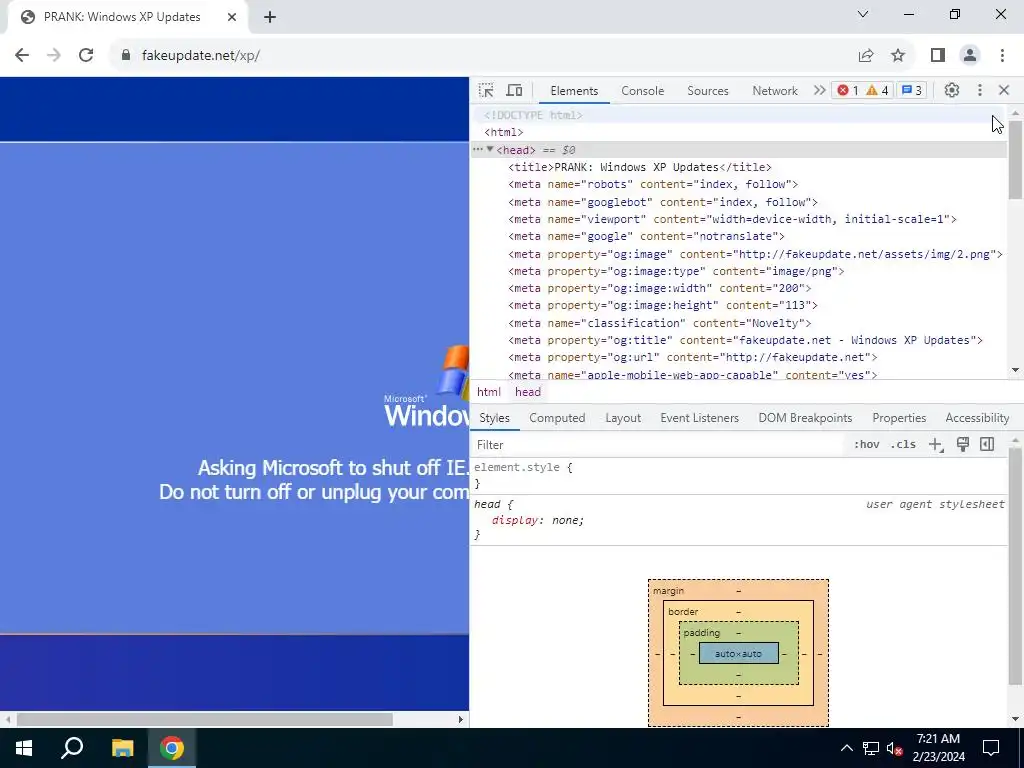The height and width of the screenshot is (768, 1024).
Task: Go back in browser history
Action: [22, 56]
